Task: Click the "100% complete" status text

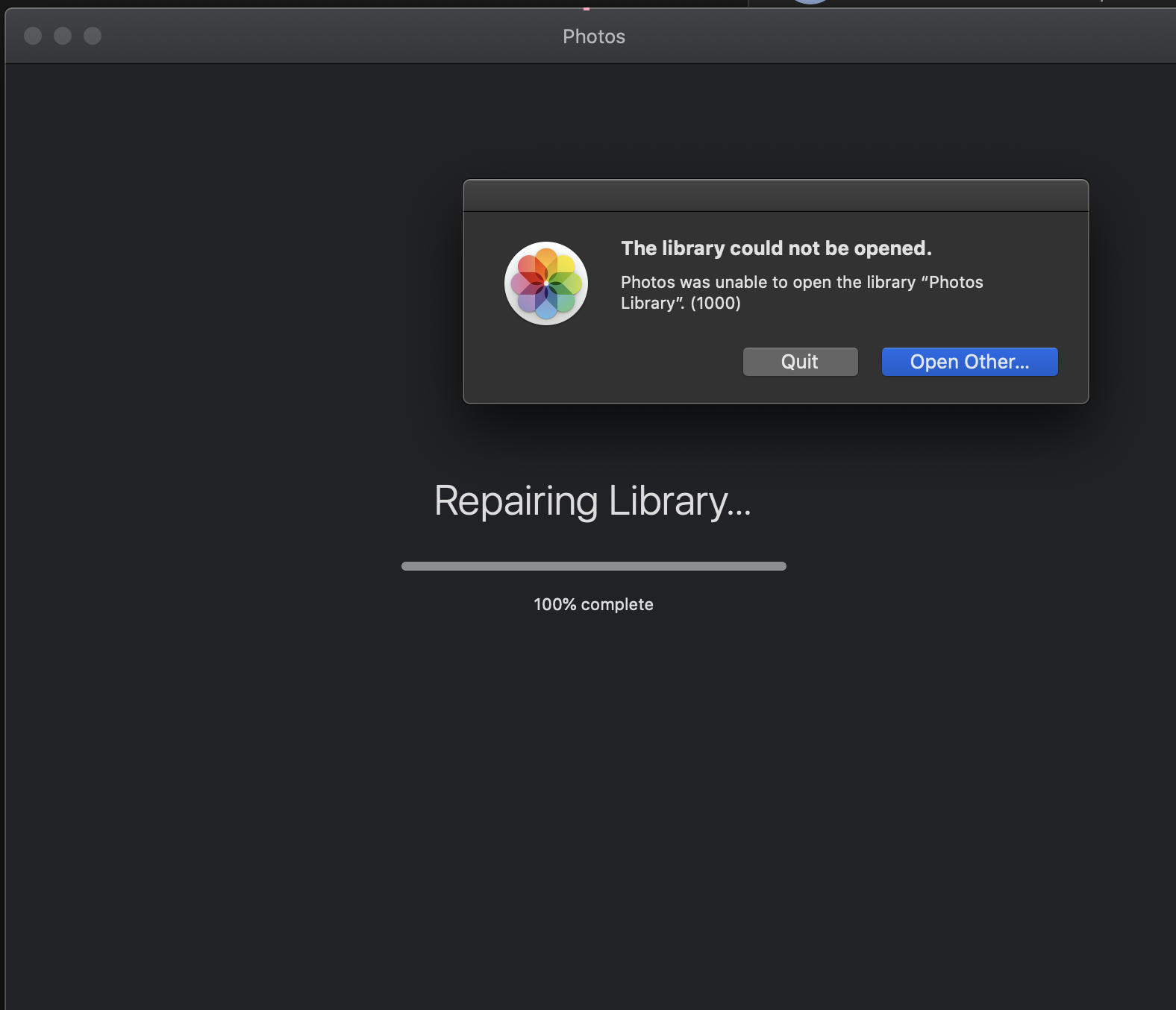Action: pyautogui.click(x=593, y=604)
